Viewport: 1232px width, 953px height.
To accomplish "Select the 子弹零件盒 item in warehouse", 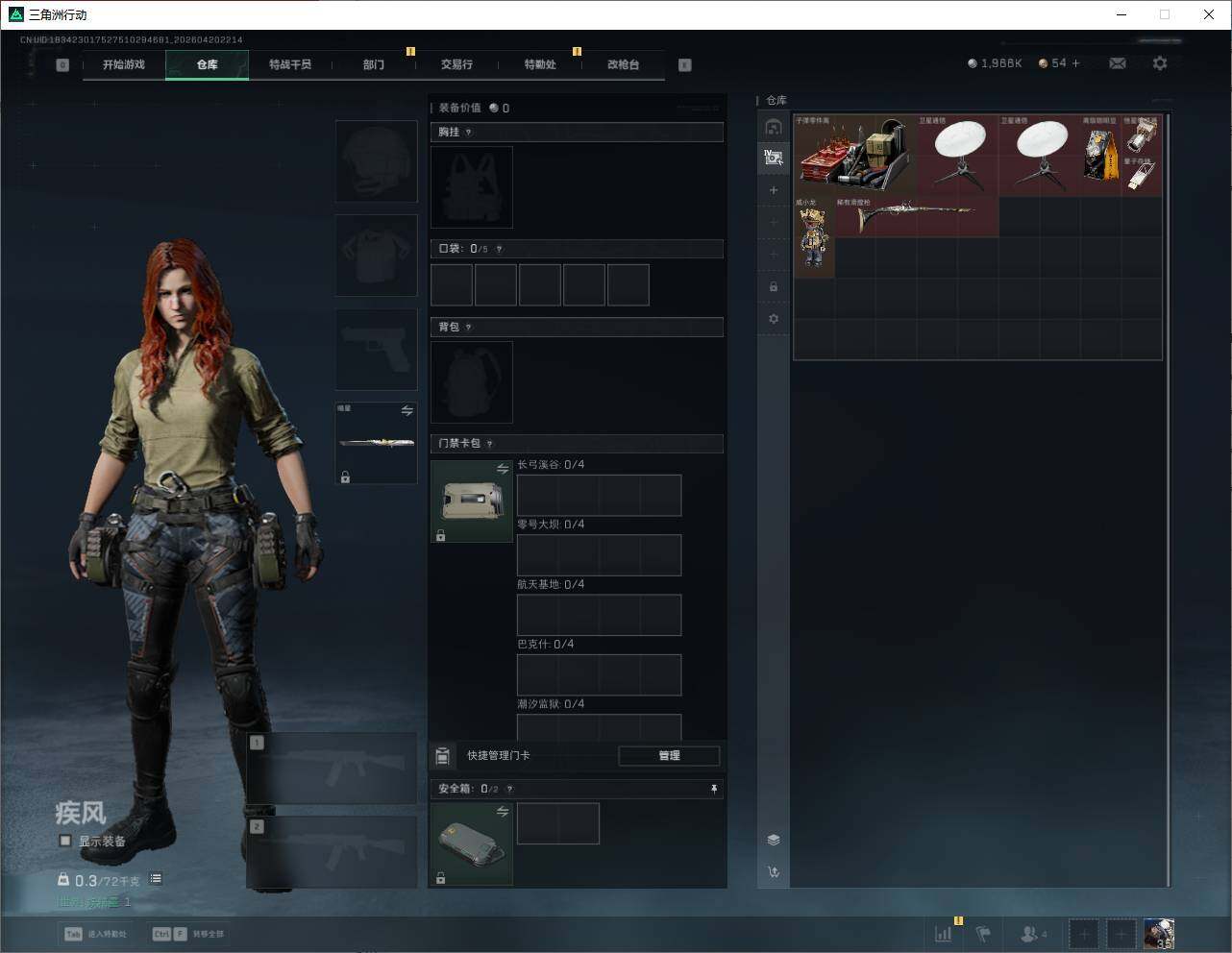I will point(855,156).
